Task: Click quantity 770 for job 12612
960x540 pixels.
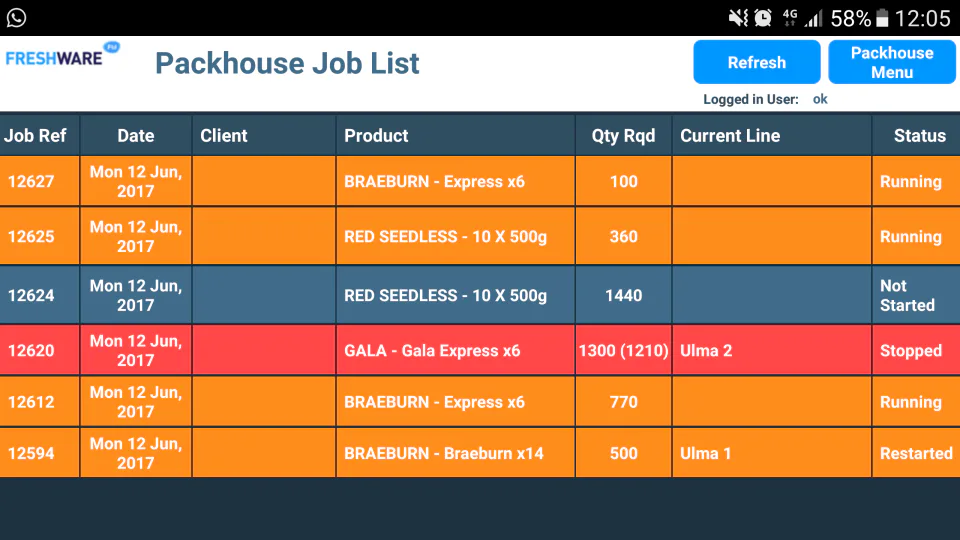Action: point(623,402)
